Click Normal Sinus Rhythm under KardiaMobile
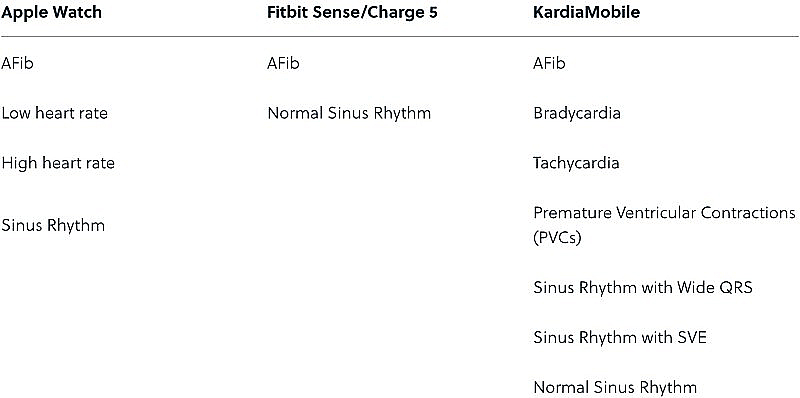Viewport: 800px width, 398px height. pos(615,387)
